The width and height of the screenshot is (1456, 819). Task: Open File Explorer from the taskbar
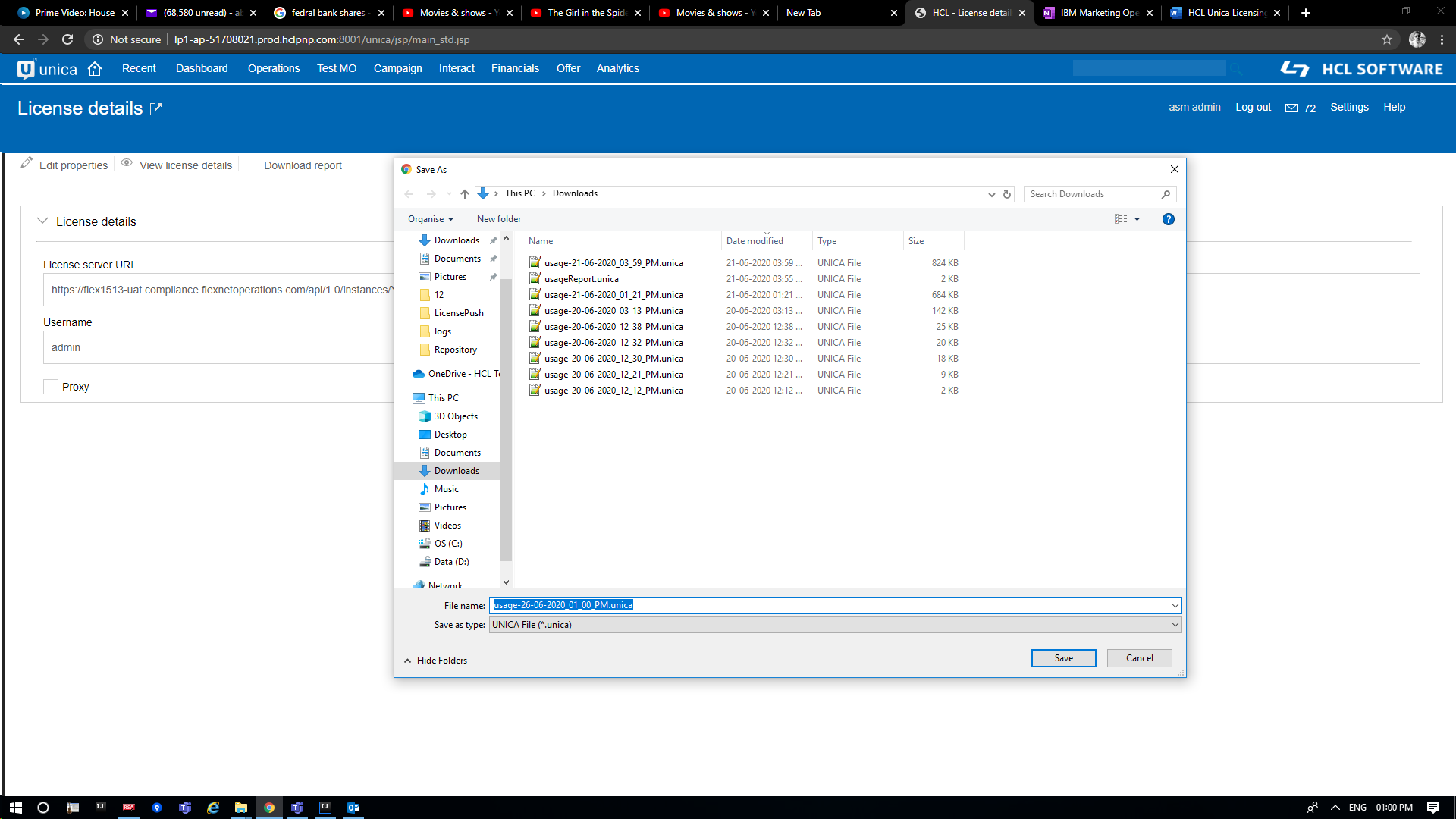pos(241,808)
